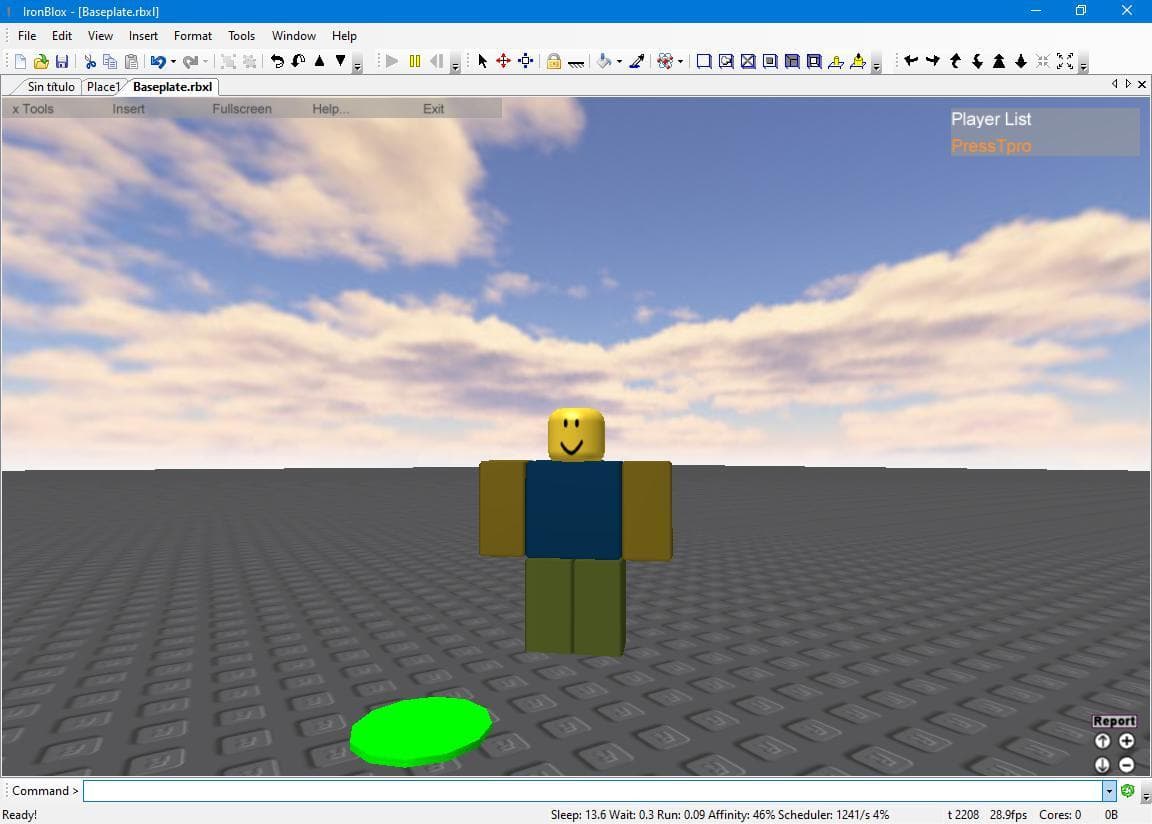Click the Report button in viewport
The width and height of the screenshot is (1152, 824).
click(x=1114, y=721)
